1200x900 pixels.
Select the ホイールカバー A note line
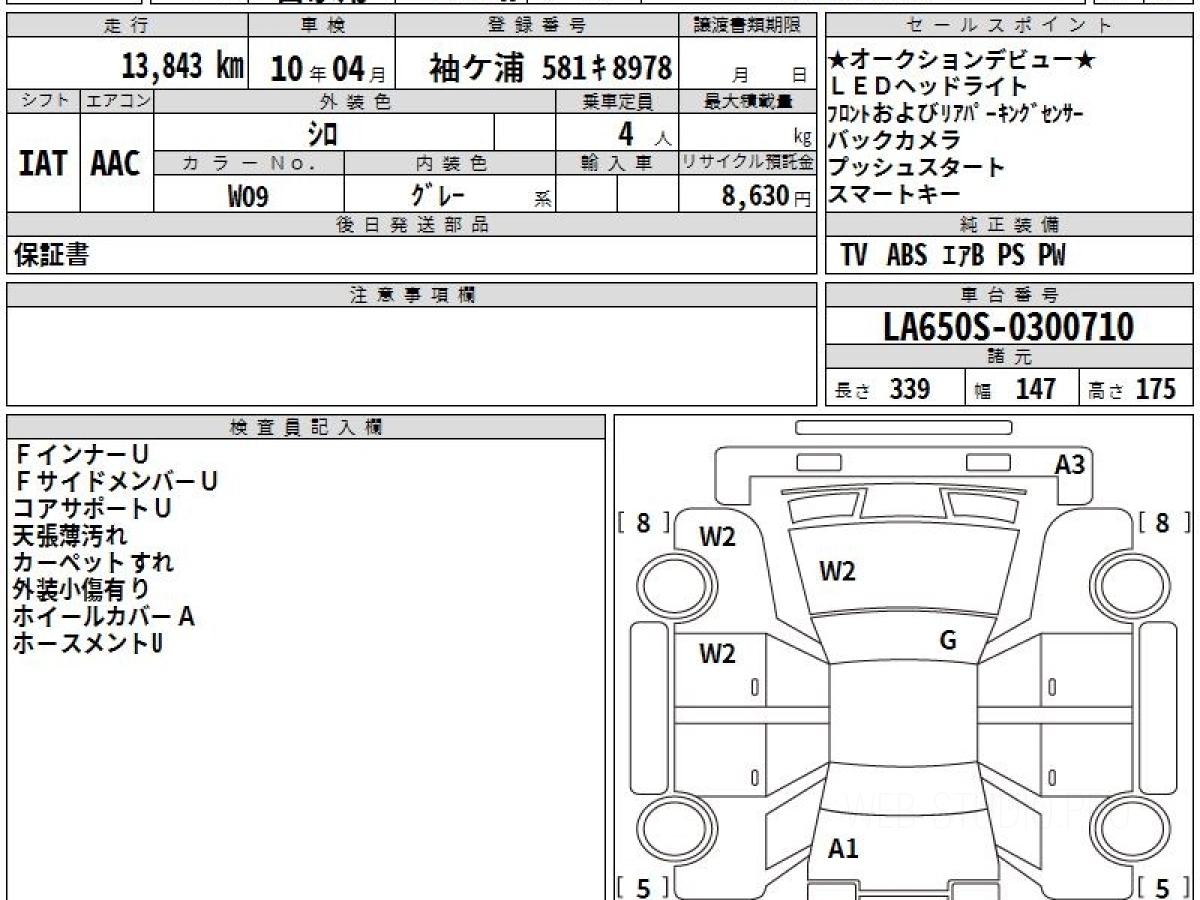103,617
